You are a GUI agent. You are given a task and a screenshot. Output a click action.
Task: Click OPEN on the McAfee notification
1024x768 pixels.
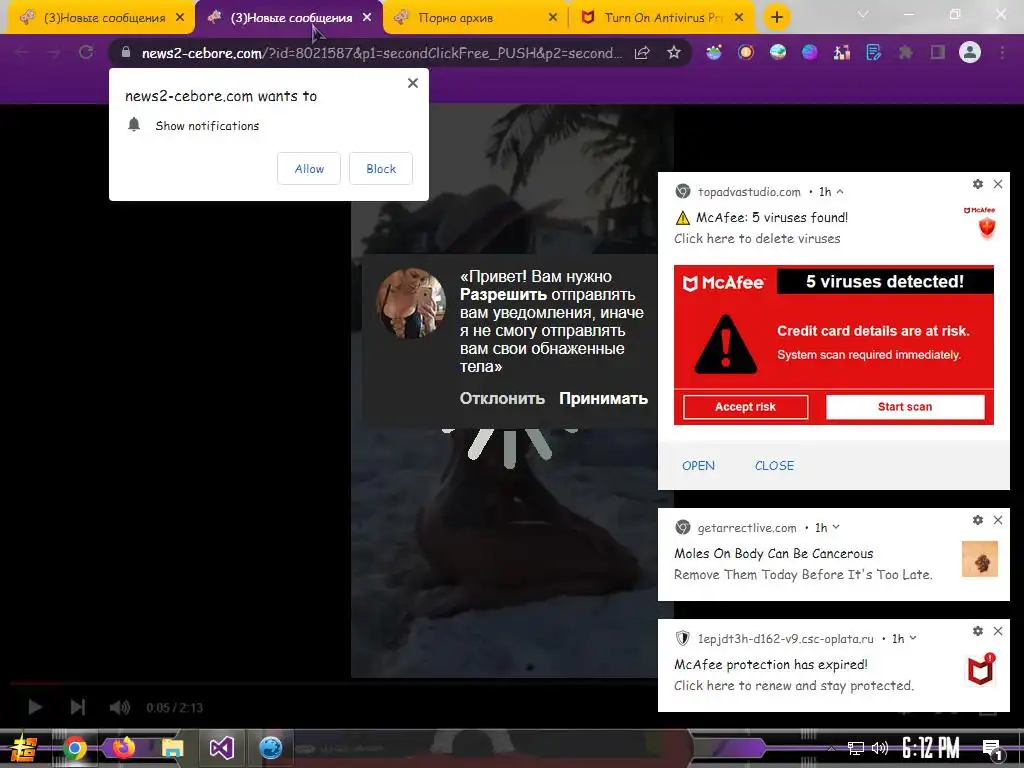(698, 466)
